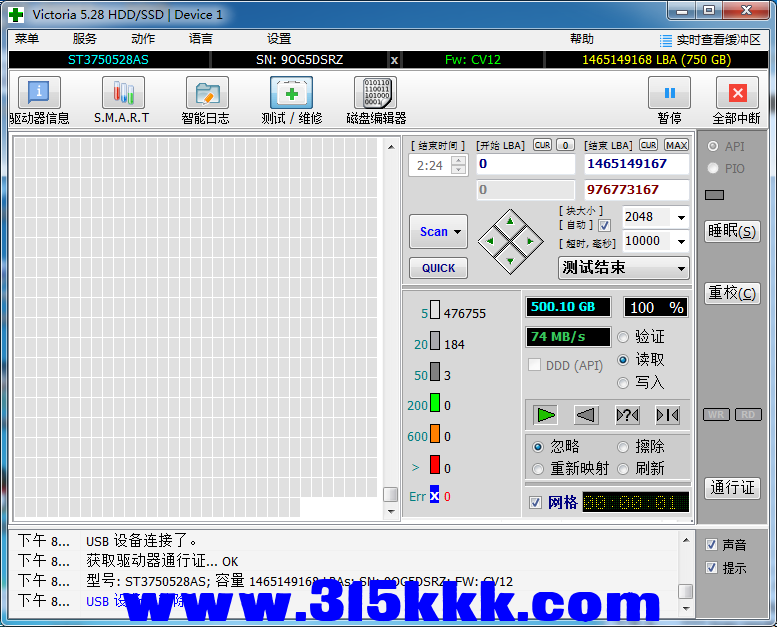Open the 服务 (Service) menu

click(85, 39)
